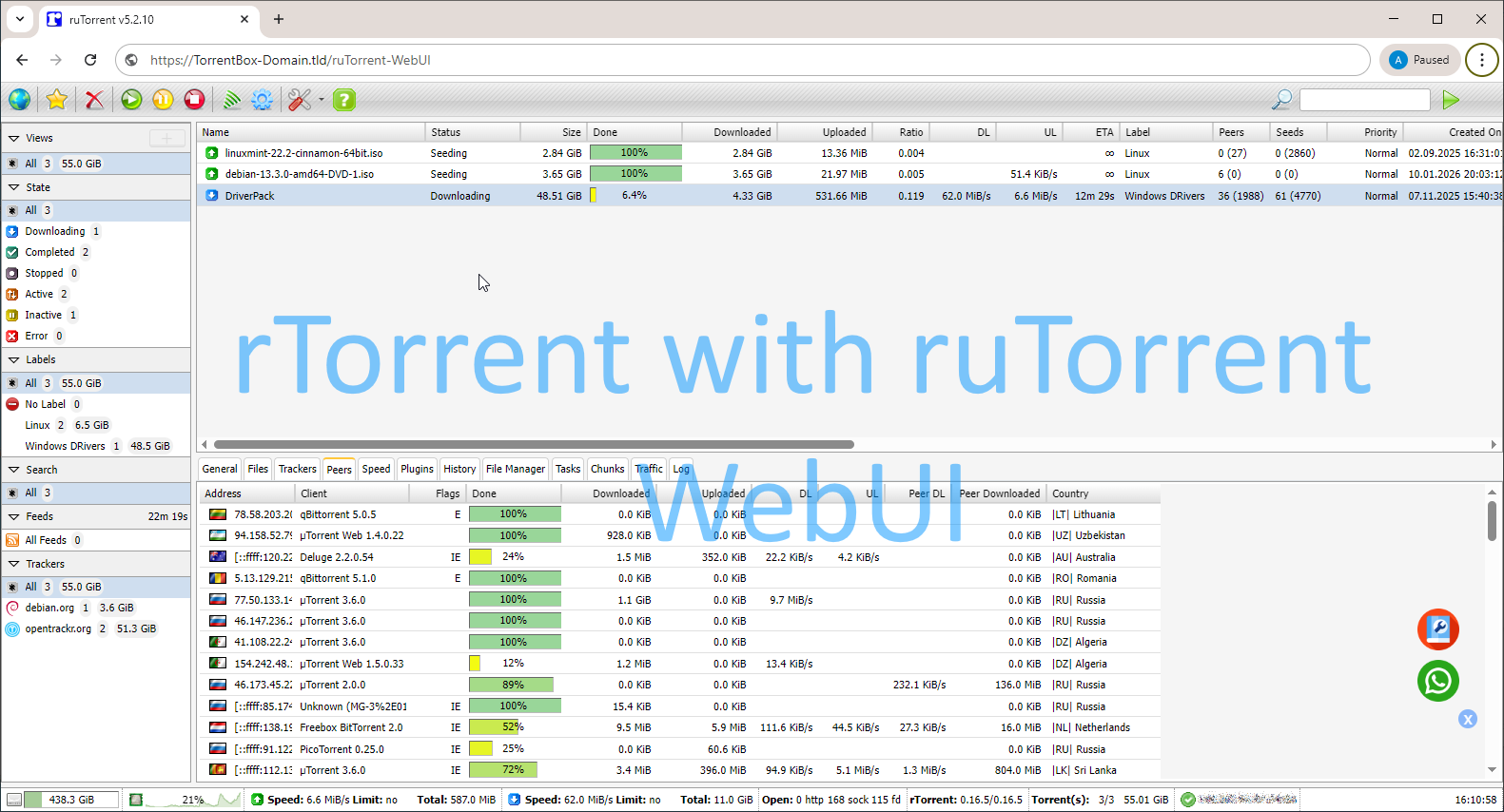Image resolution: width=1504 pixels, height=812 pixels.
Task: Click the green Completed state icon
Action: coord(12,252)
